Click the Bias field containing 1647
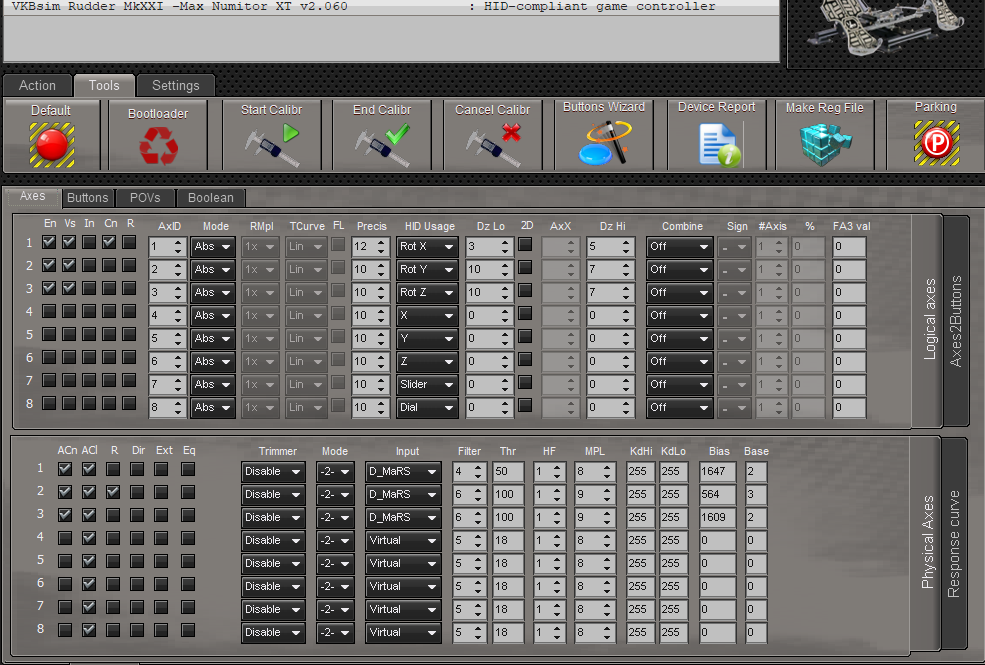Screen dimensions: 985x665 [718, 471]
